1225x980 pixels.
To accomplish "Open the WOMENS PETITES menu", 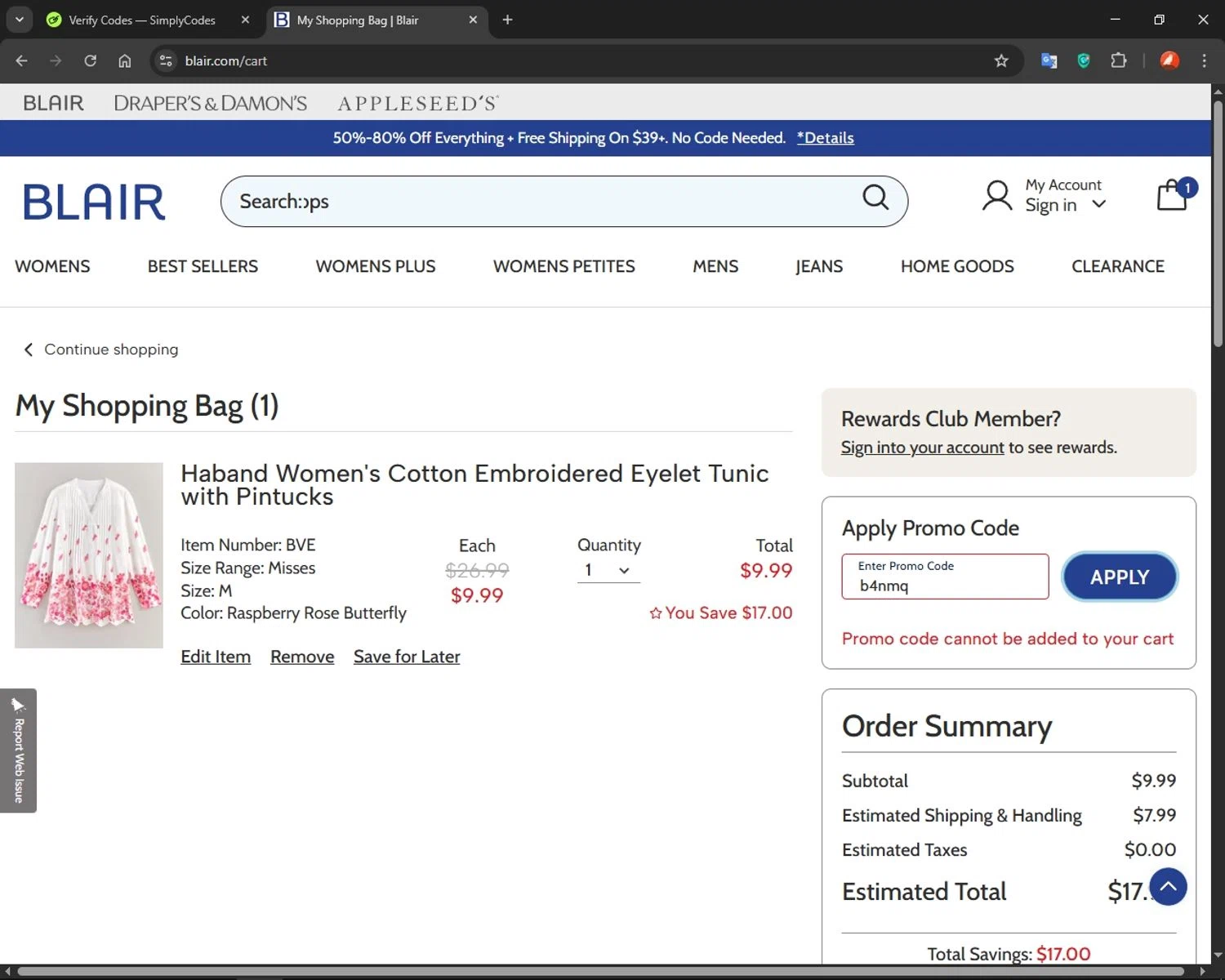I will (x=564, y=266).
